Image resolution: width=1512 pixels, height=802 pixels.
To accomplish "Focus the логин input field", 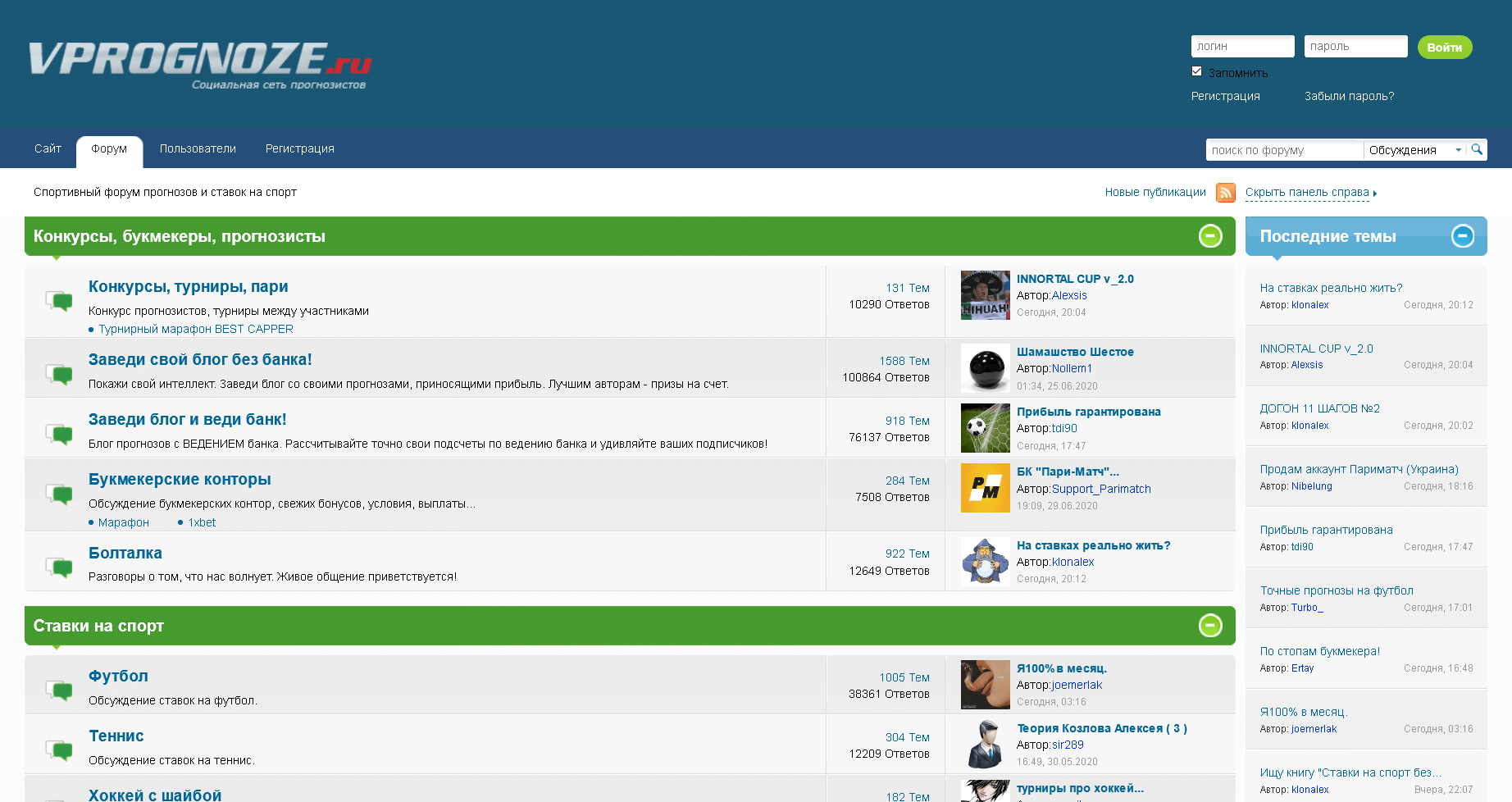I will [1242, 46].
